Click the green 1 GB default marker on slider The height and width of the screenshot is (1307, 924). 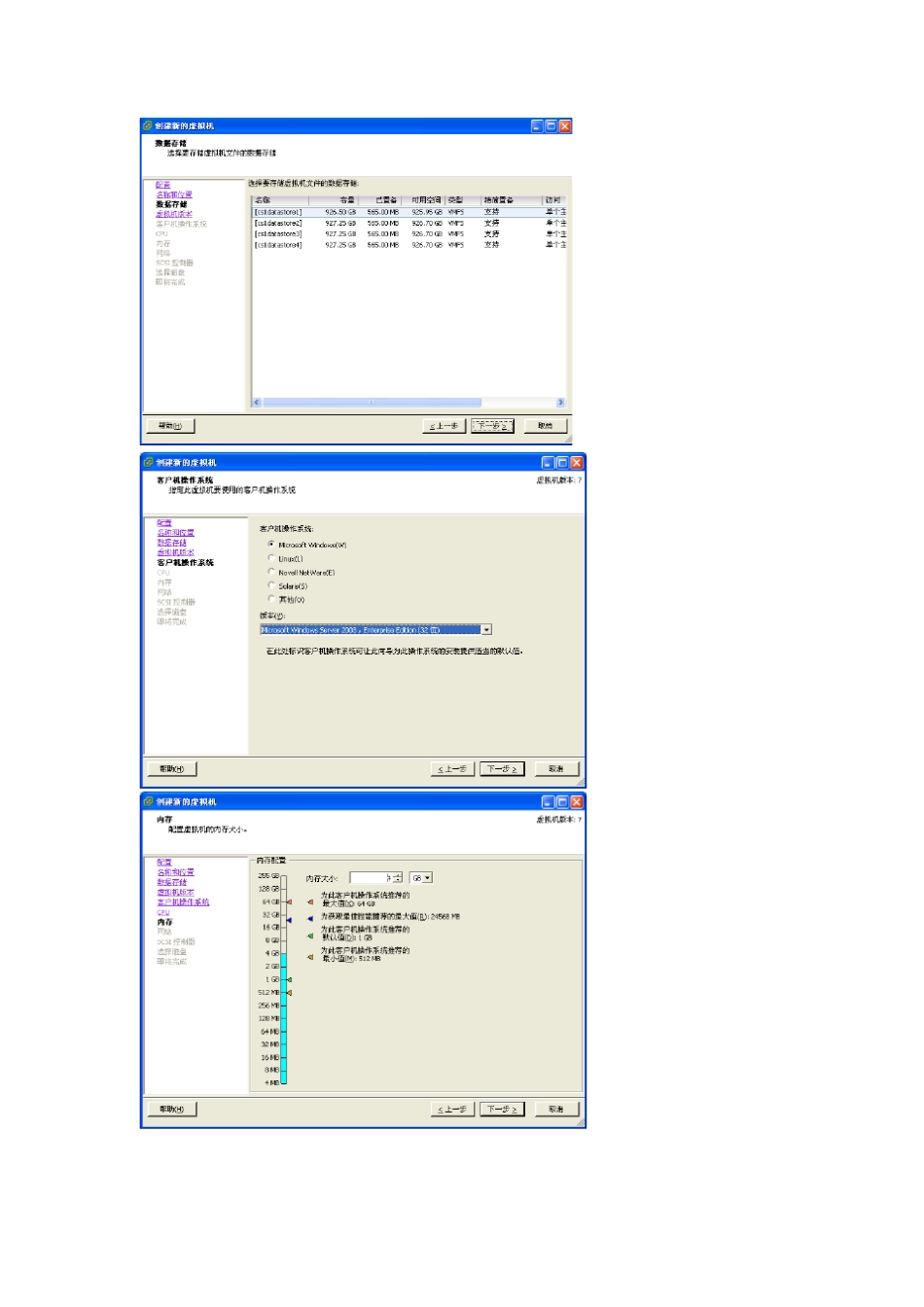(x=289, y=979)
